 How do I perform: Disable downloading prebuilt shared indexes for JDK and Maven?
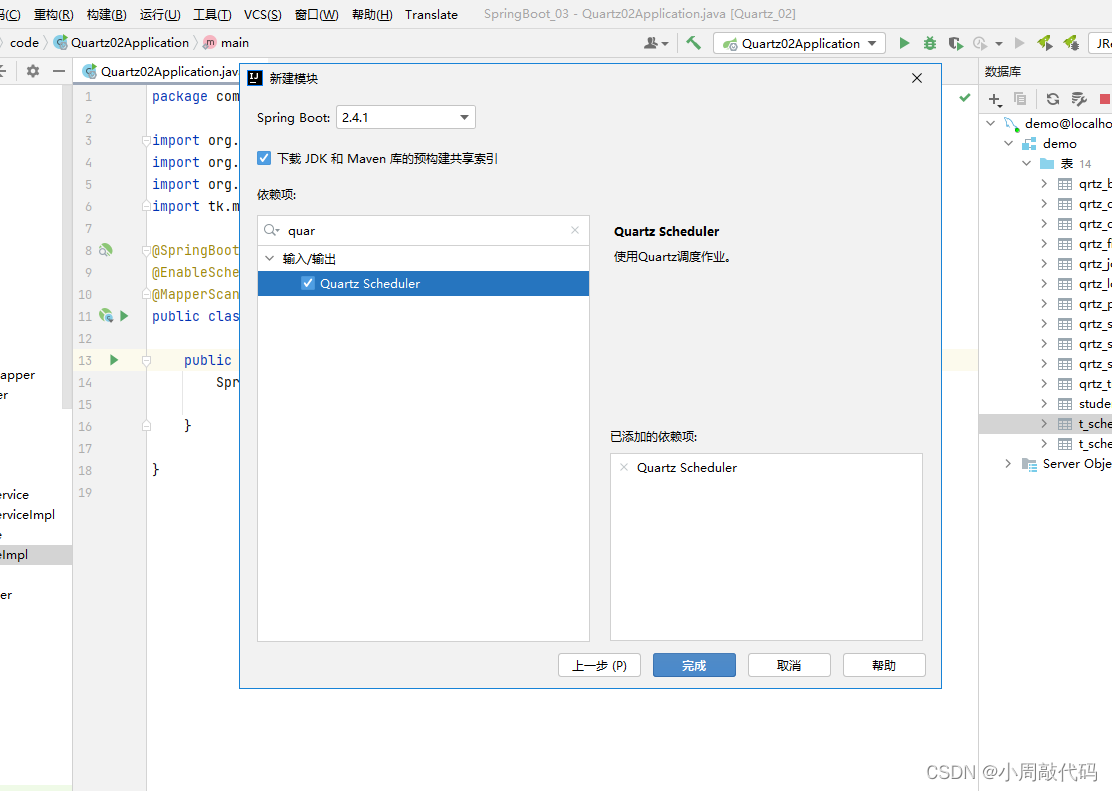[x=263, y=158]
